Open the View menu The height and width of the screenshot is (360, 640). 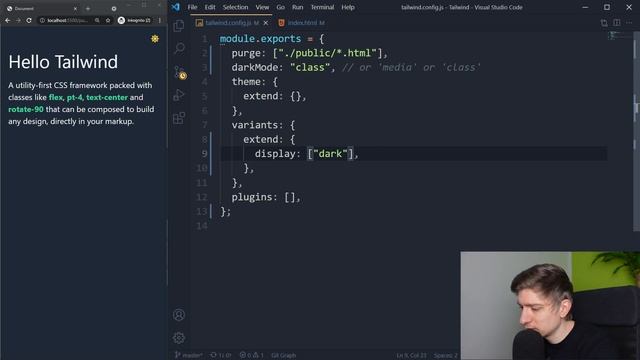(x=262, y=7)
